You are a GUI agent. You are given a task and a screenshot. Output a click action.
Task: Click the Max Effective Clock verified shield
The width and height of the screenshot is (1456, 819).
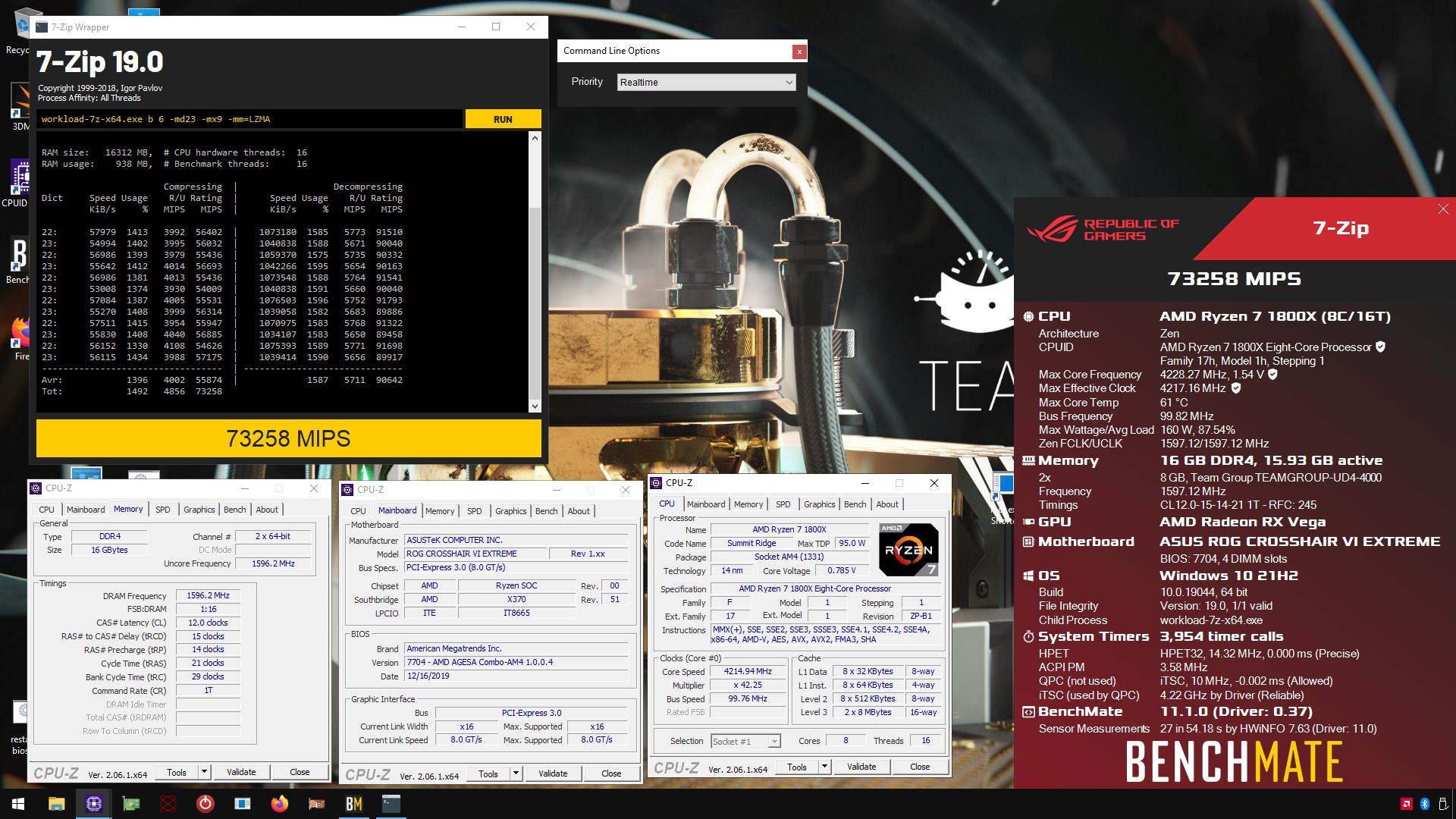(x=1235, y=388)
